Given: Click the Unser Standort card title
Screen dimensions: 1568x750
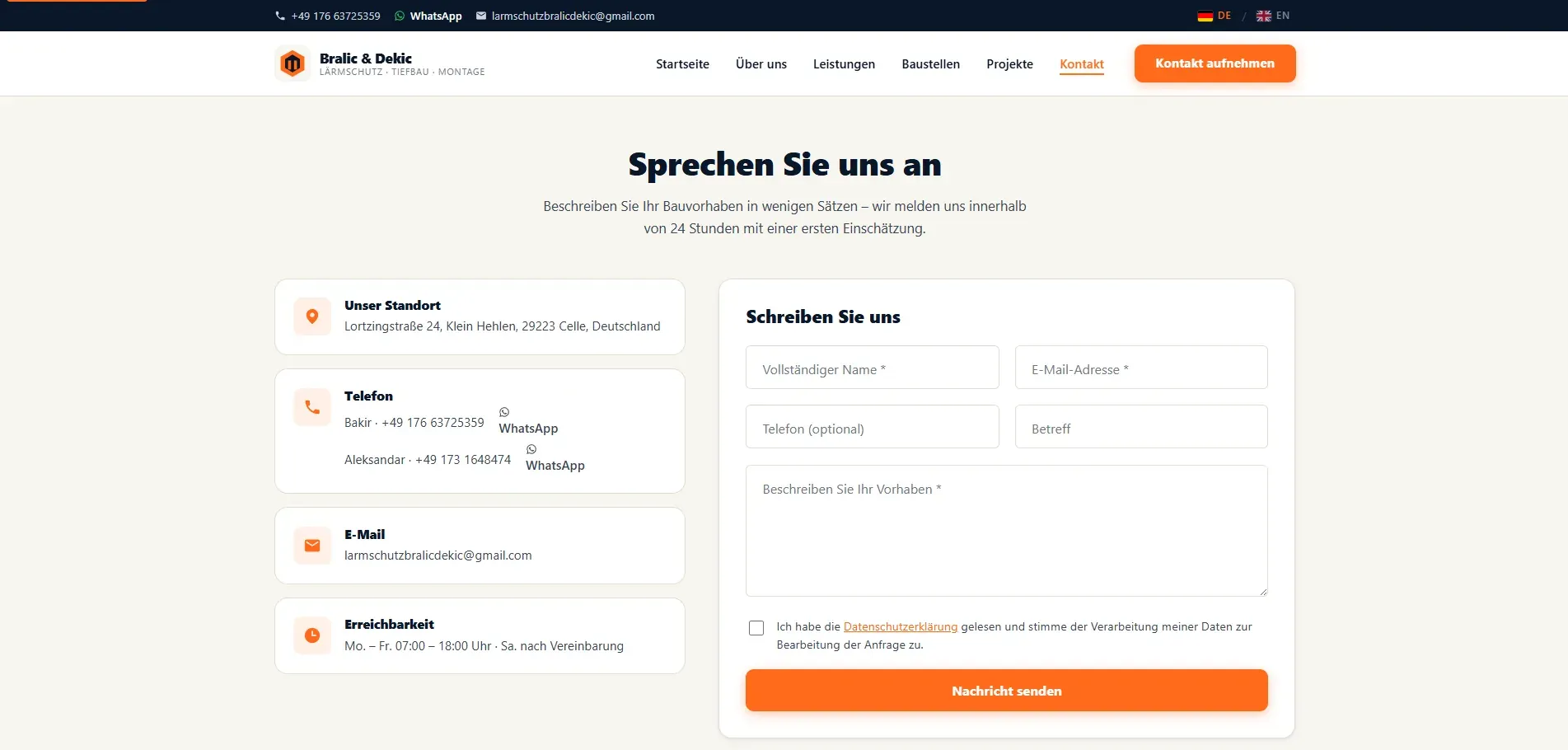Looking at the screenshot, I should tap(392, 306).
